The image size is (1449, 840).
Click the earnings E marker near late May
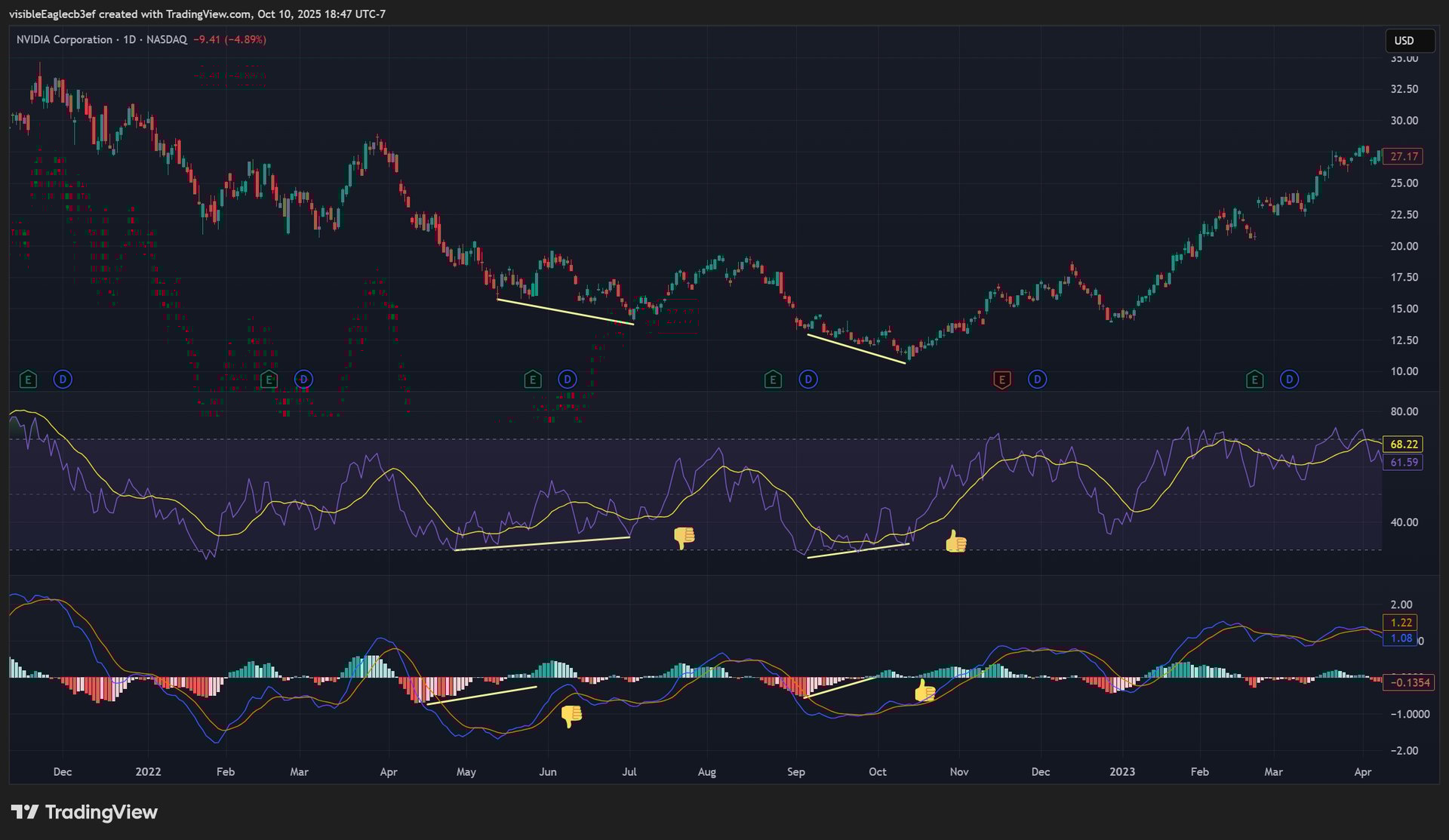click(x=532, y=380)
